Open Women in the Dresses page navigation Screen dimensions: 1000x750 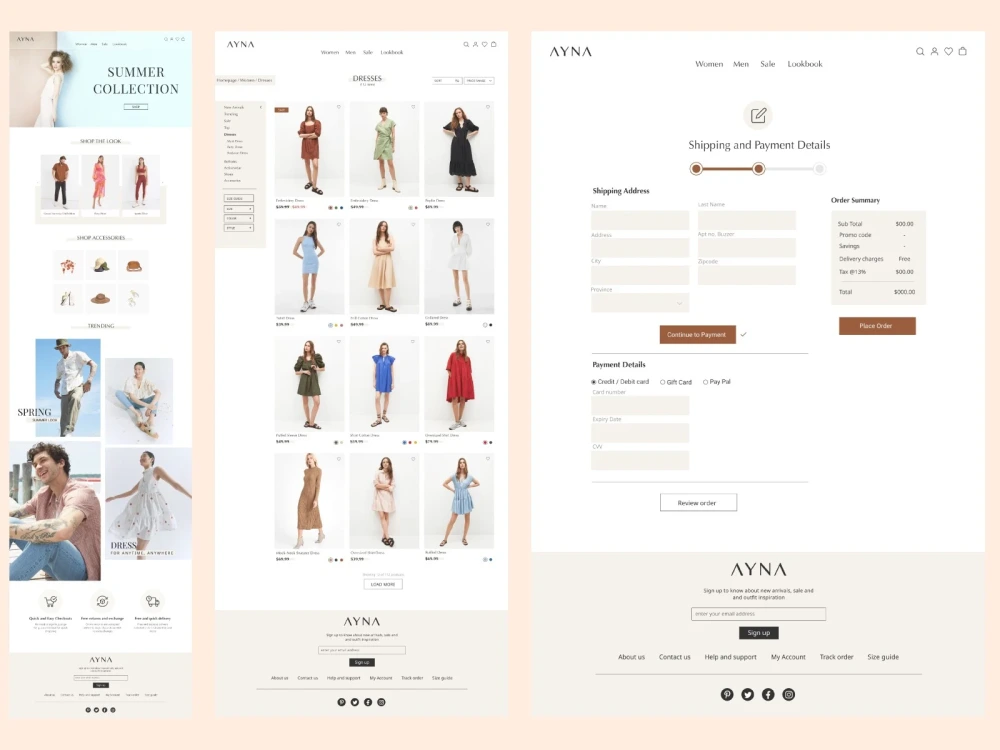[x=330, y=52]
